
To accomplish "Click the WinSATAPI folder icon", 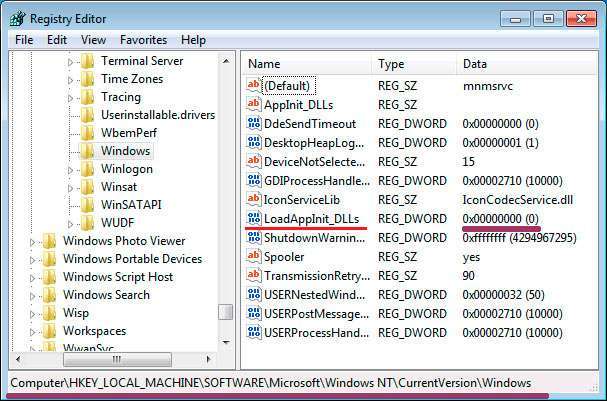I will point(87,205).
